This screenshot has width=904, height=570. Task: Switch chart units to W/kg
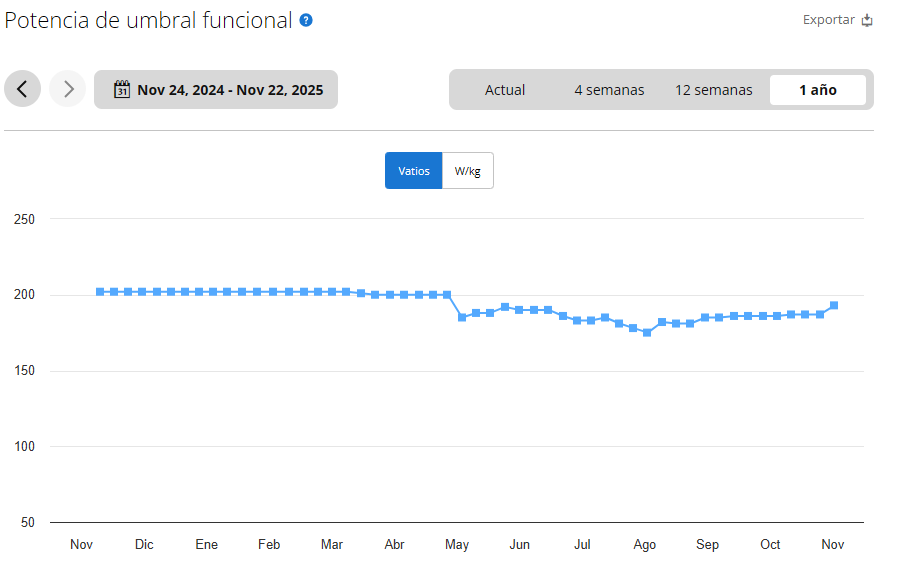click(468, 171)
